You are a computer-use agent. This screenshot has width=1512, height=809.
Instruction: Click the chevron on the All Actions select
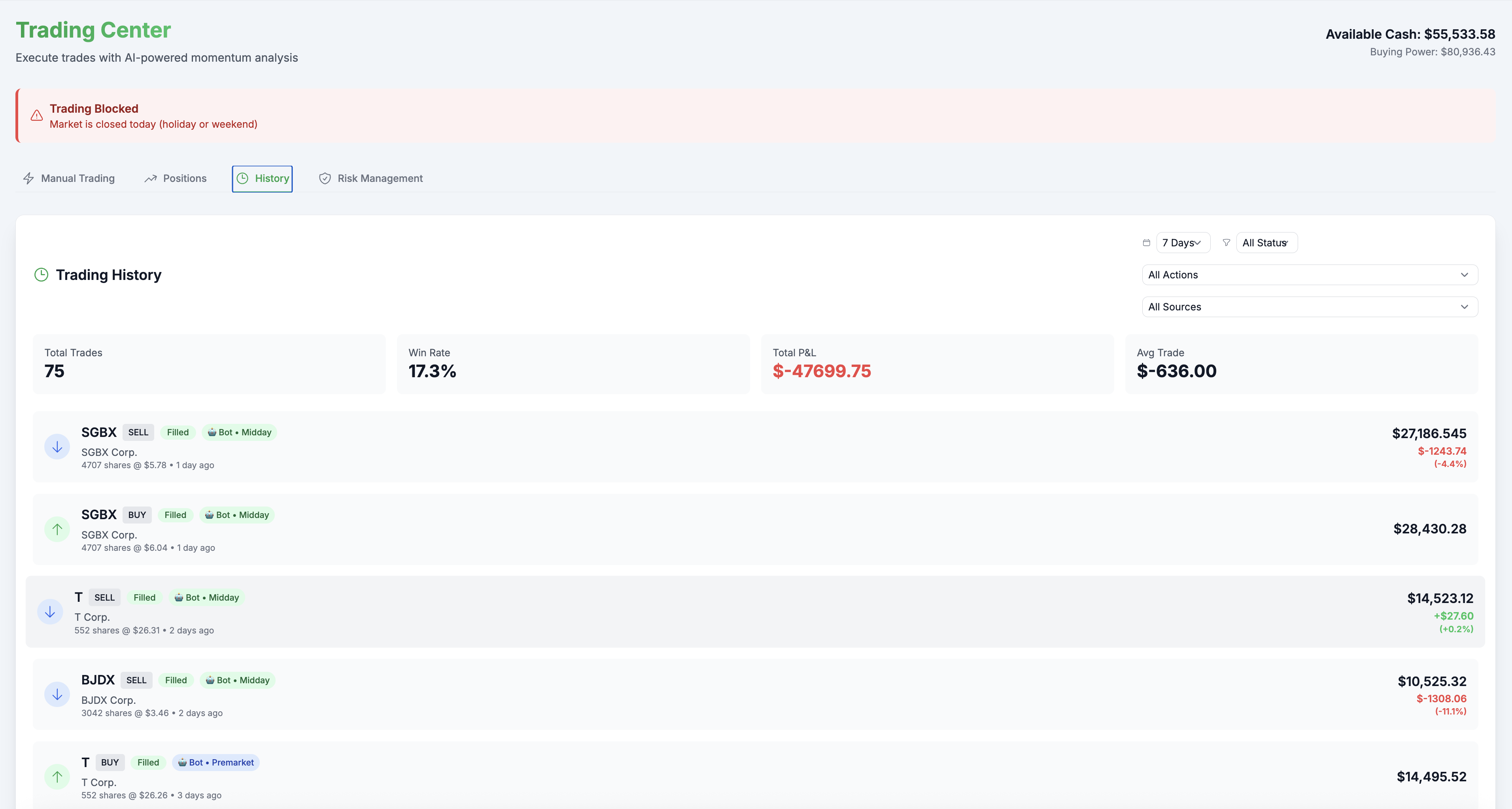pos(1464,275)
